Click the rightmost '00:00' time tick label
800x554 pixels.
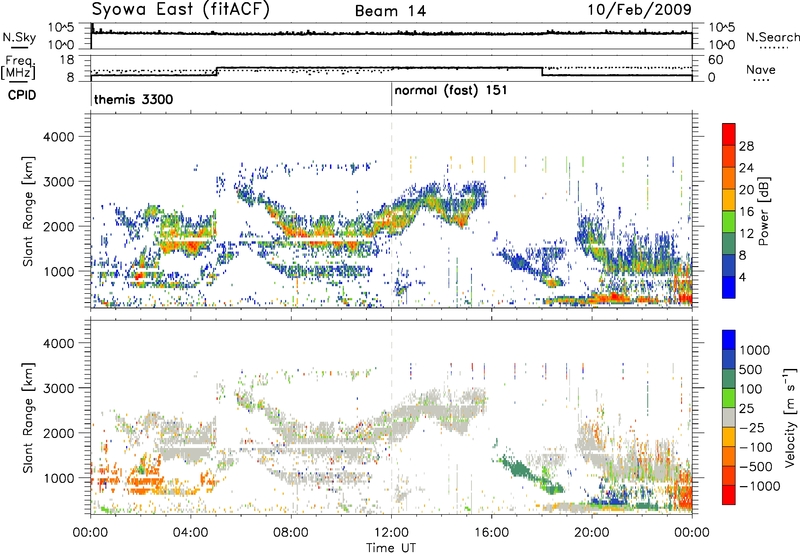click(692, 533)
